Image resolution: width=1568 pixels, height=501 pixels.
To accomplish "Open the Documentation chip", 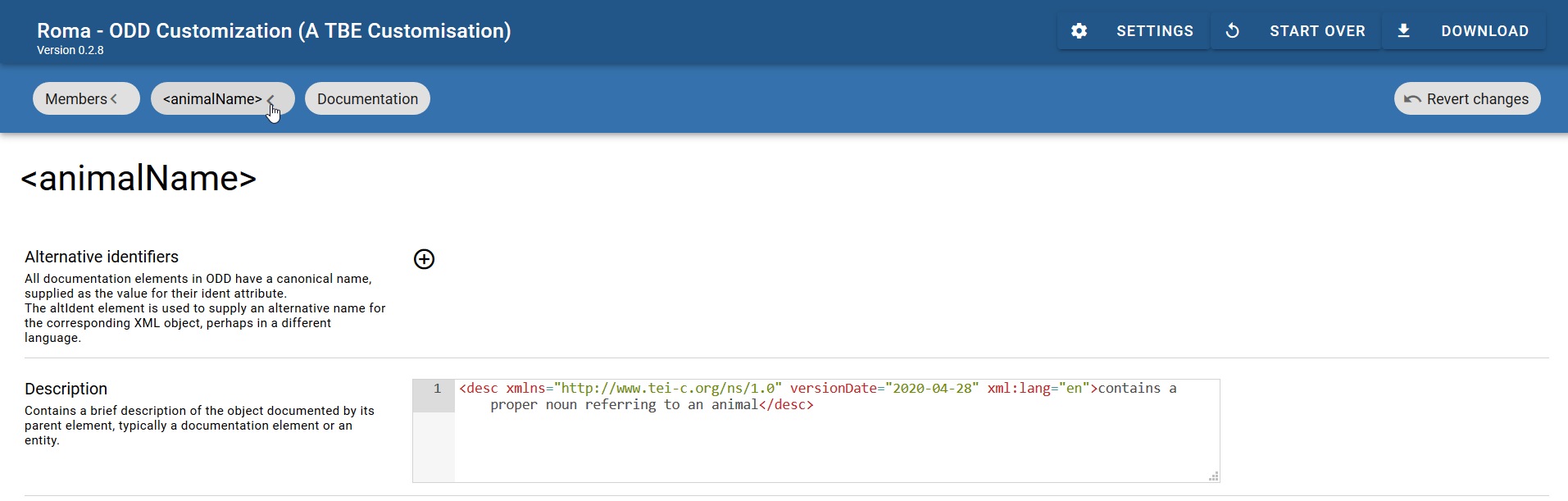I will click(x=367, y=99).
